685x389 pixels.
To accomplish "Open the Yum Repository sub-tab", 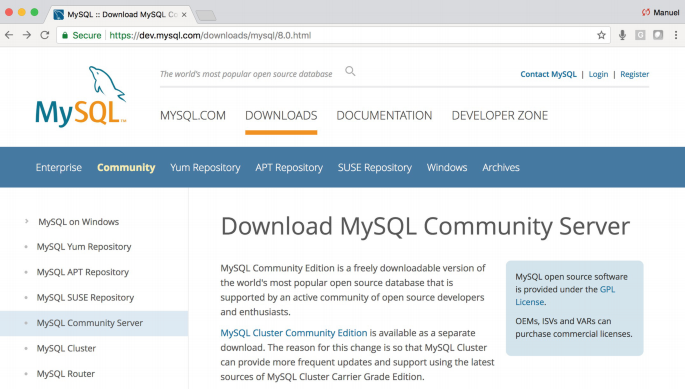I will 205,167.
